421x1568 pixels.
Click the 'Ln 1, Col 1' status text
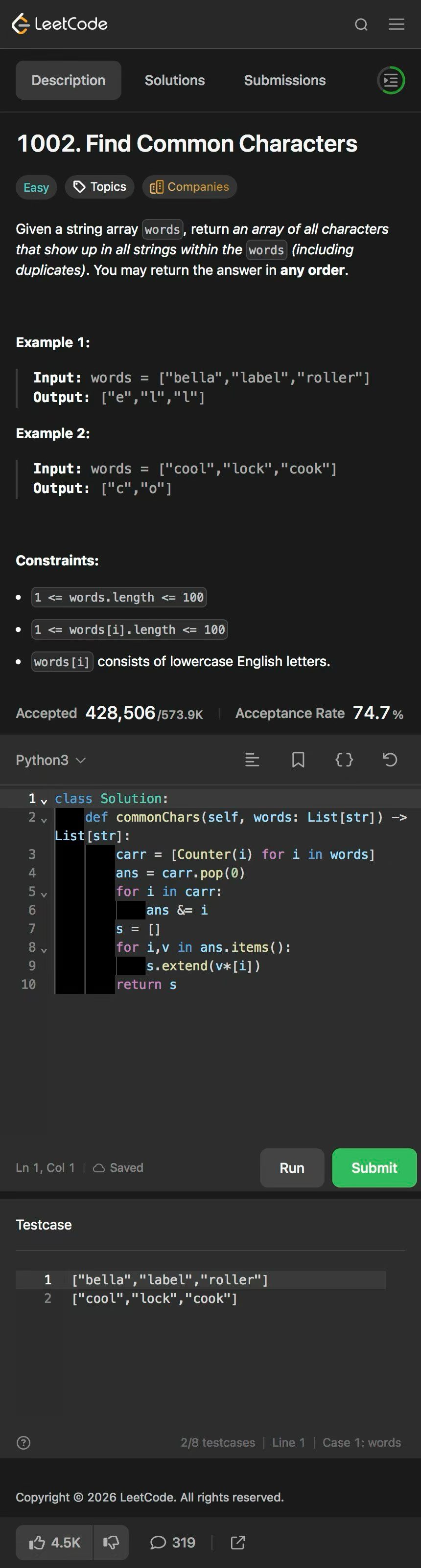[x=45, y=1167]
